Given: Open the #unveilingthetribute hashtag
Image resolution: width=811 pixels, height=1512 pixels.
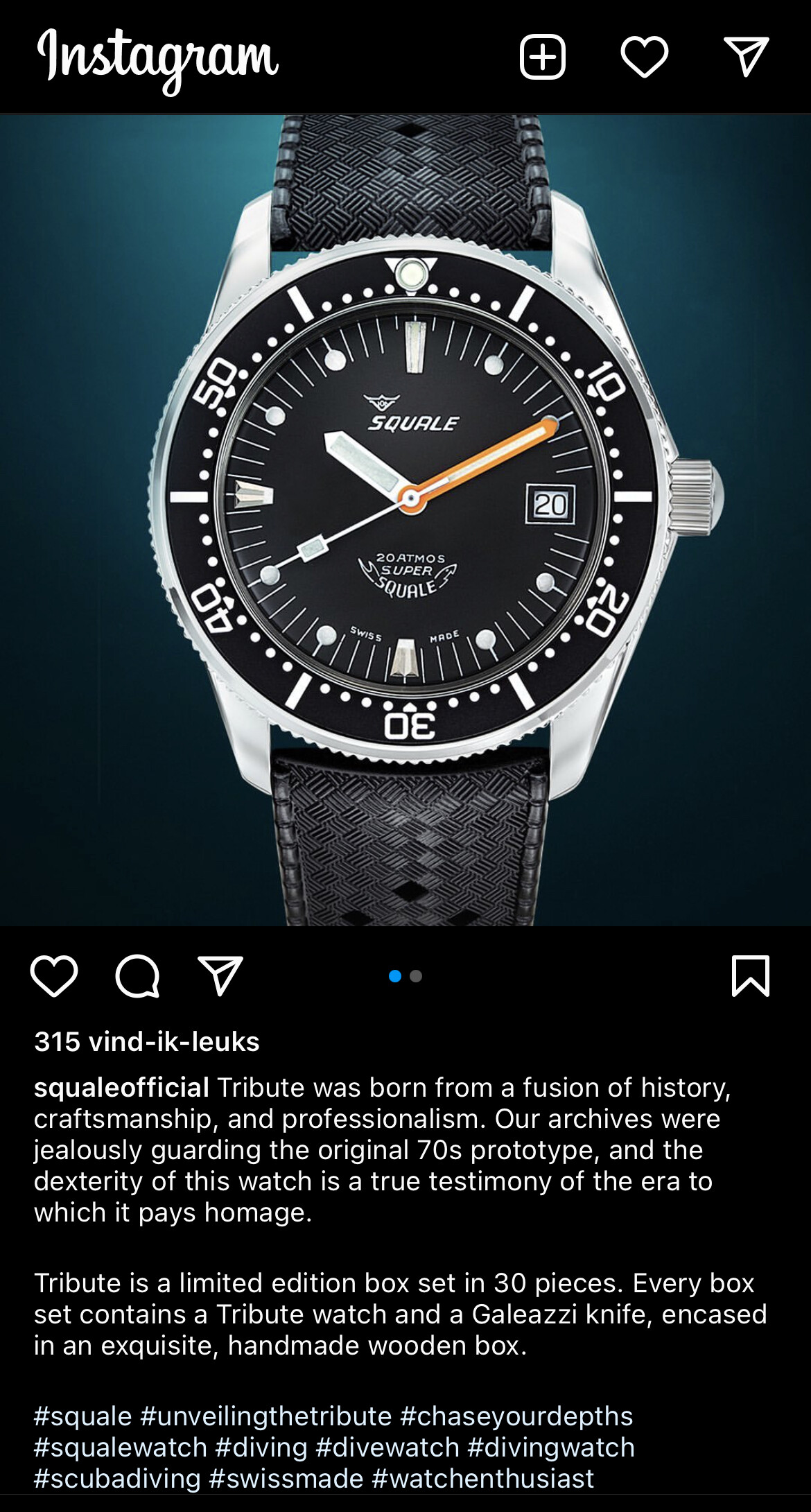Looking at the screenshot, I should click(x=266, y=1416).
